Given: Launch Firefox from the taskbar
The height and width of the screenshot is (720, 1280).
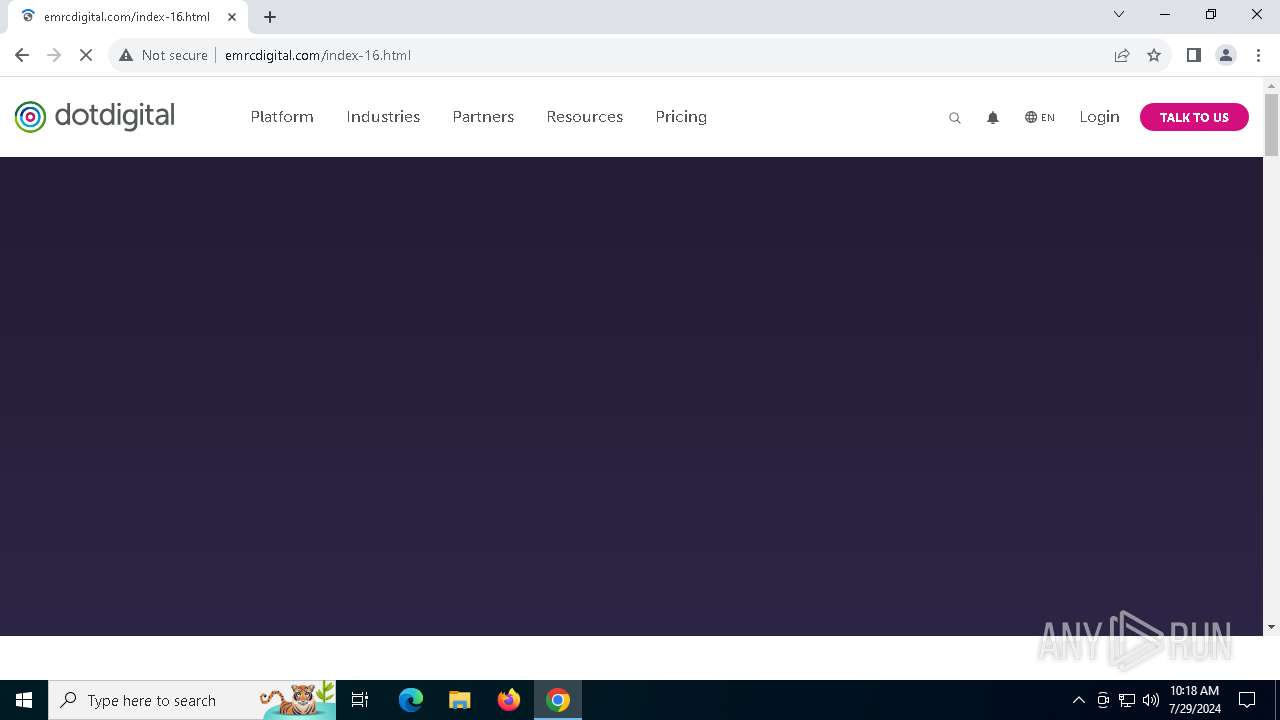Looking at the screenshot, I should click(509, 700).
